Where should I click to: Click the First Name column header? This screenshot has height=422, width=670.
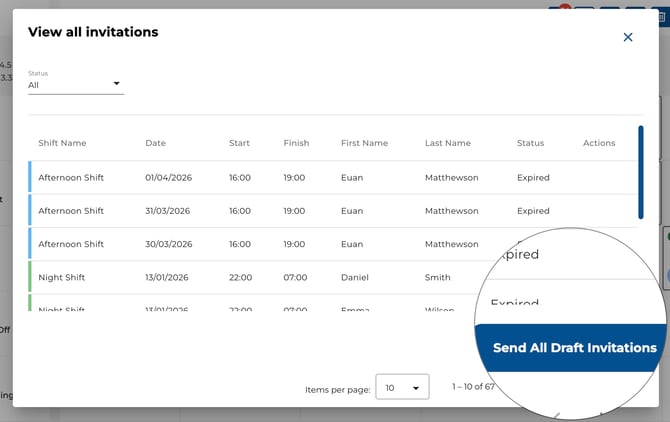point(364,143)
